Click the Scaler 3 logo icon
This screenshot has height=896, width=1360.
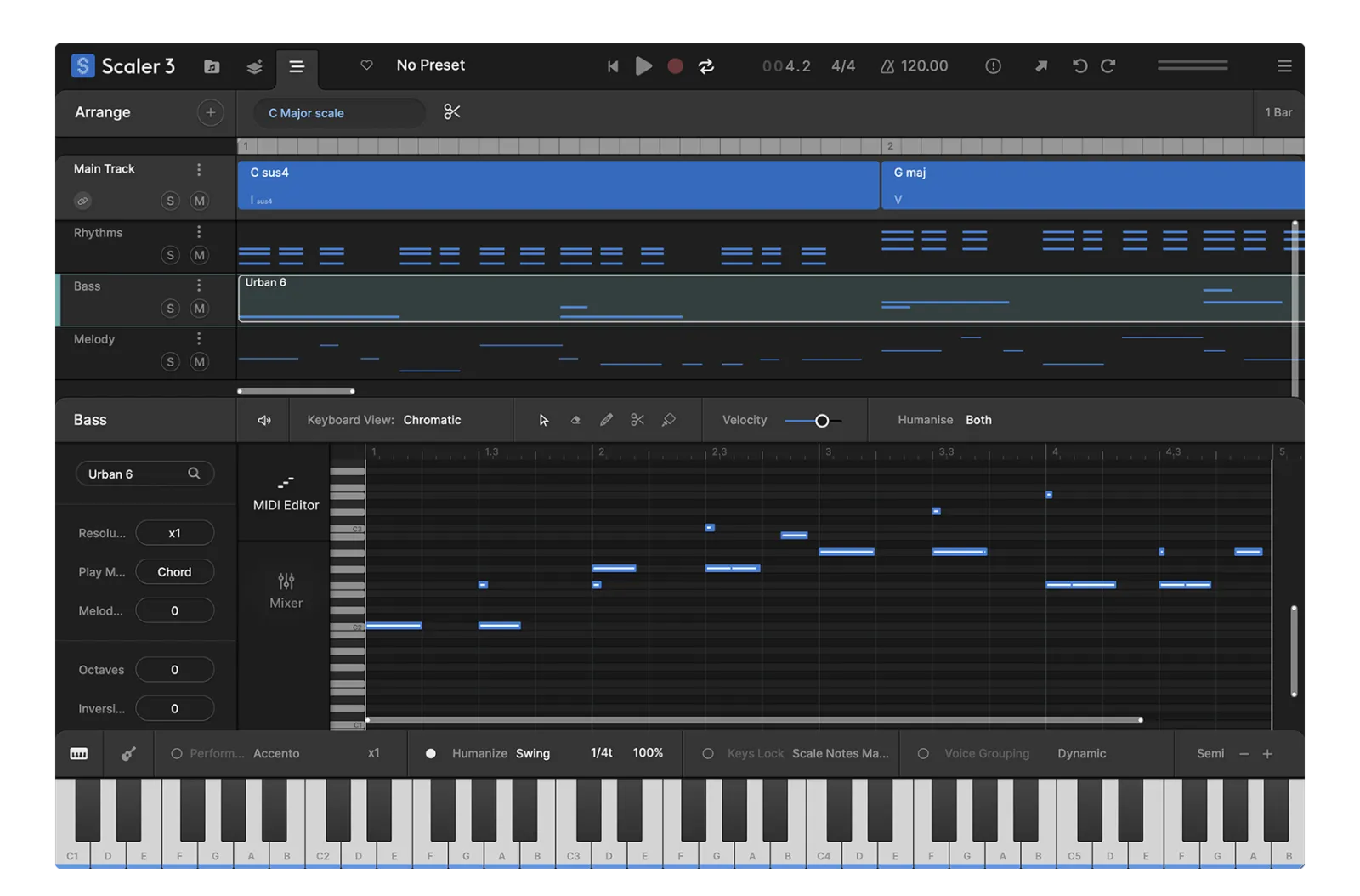coord(82,65)
